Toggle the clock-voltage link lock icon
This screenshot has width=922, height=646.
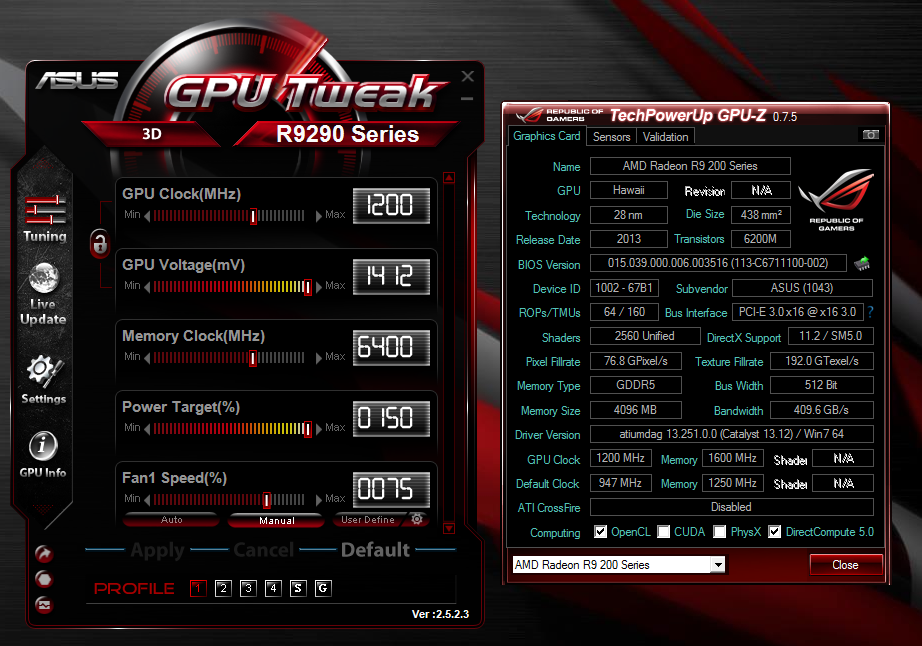pos(100,243)
